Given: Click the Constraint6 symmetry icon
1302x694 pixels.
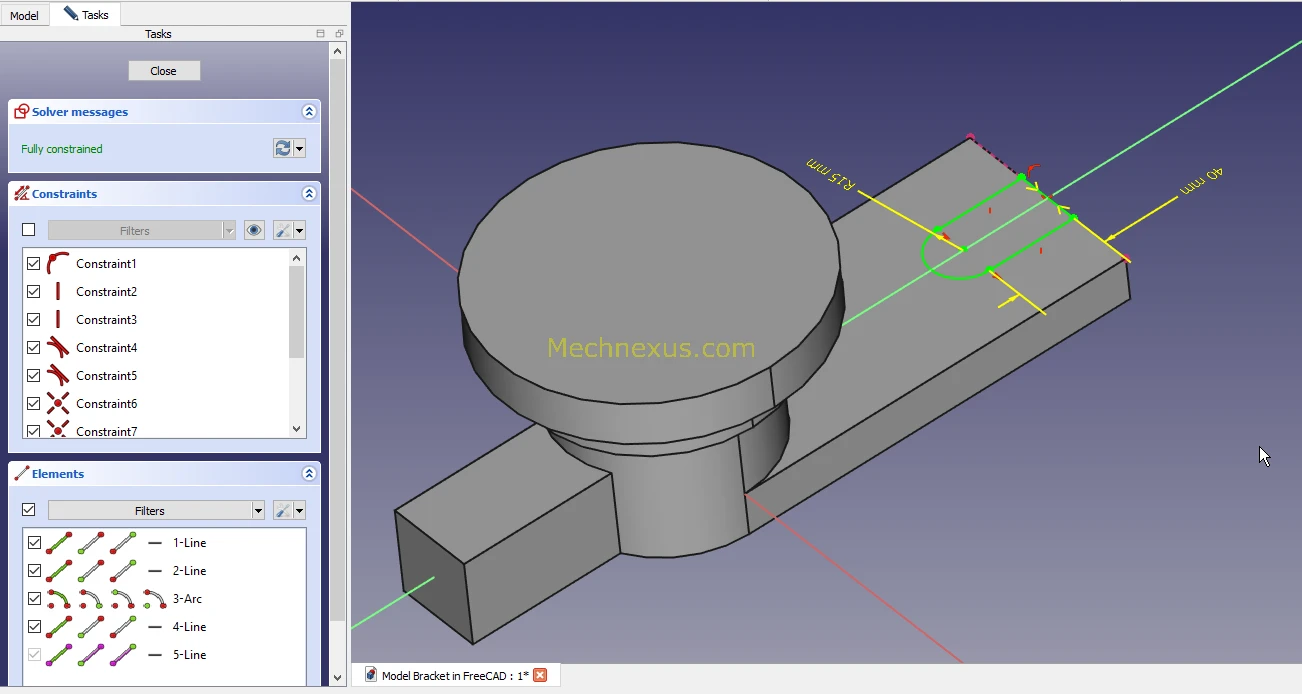Looking at the screenshot, I should tap(58, 404).
